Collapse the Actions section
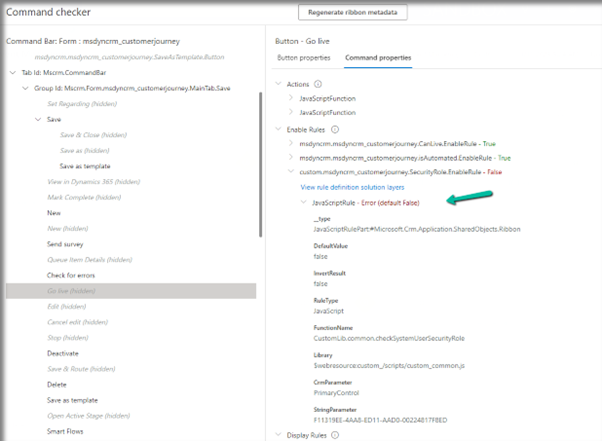The height and width of the screenshot is (441, 602). click(x=278, y=84)
